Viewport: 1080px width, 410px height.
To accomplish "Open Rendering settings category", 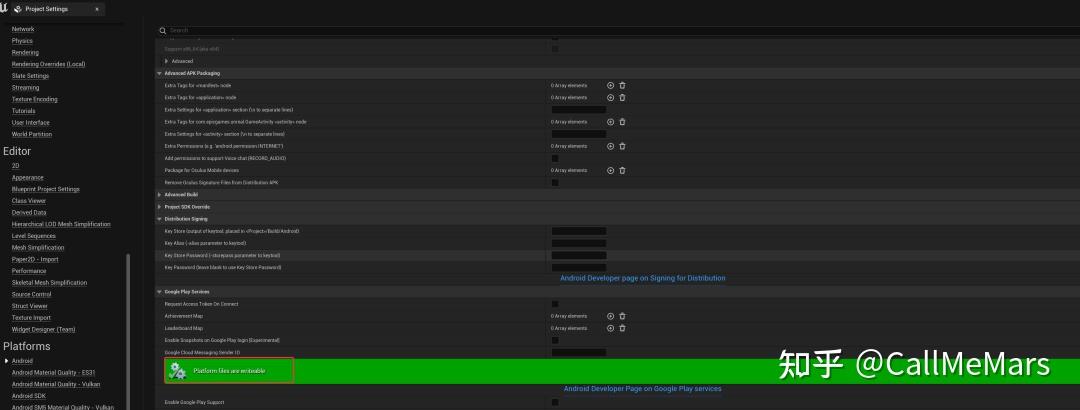I will click(x=25, y=52).
